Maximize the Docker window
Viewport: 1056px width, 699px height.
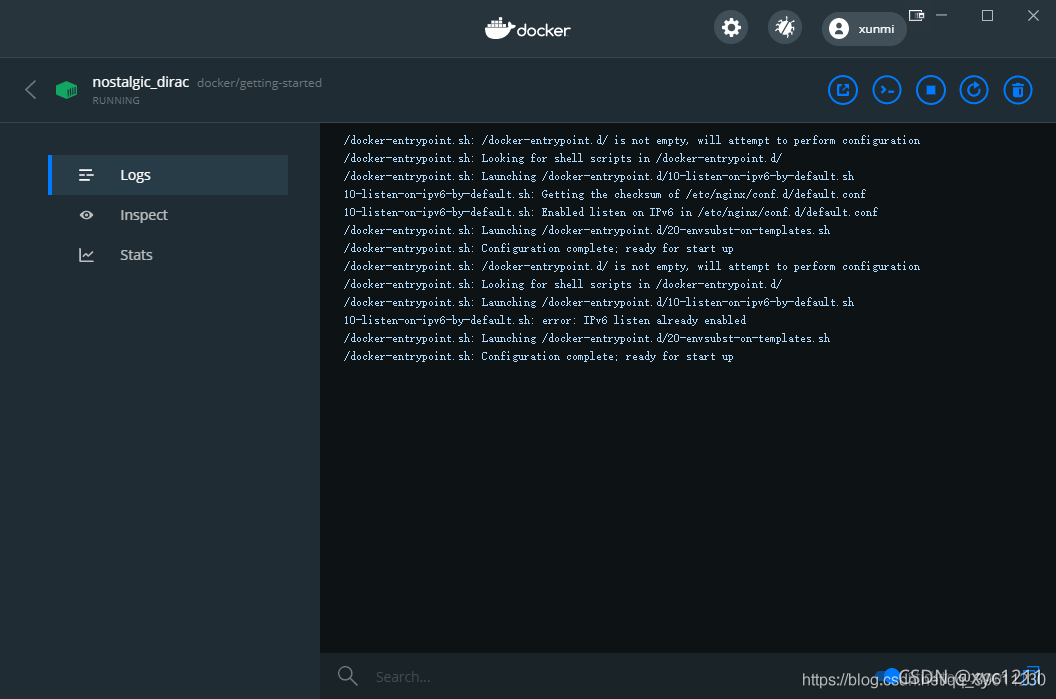coord(987,15)
